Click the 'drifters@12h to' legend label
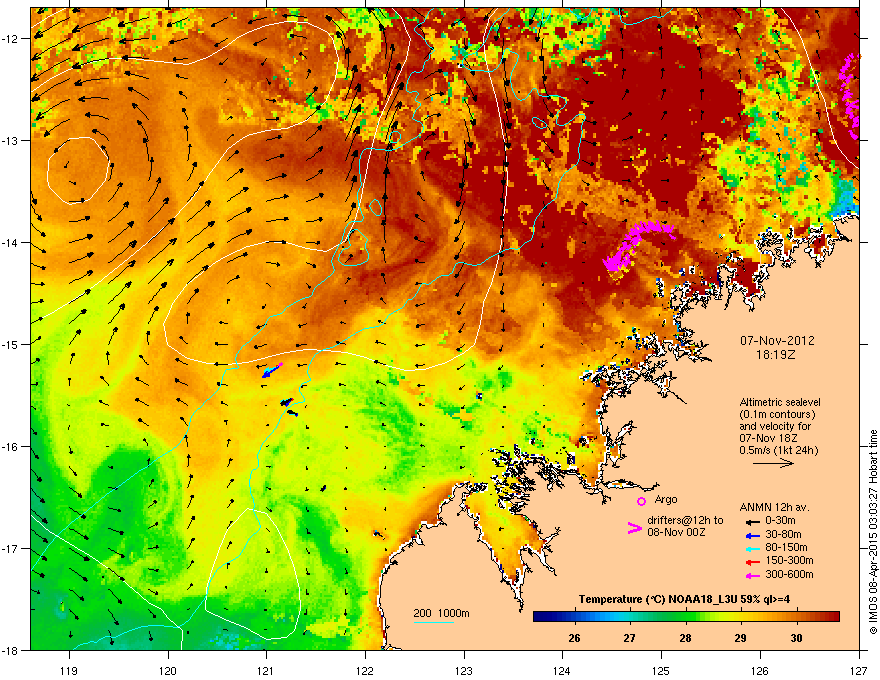This screenshot has width=880, height=680. (685, 521)
